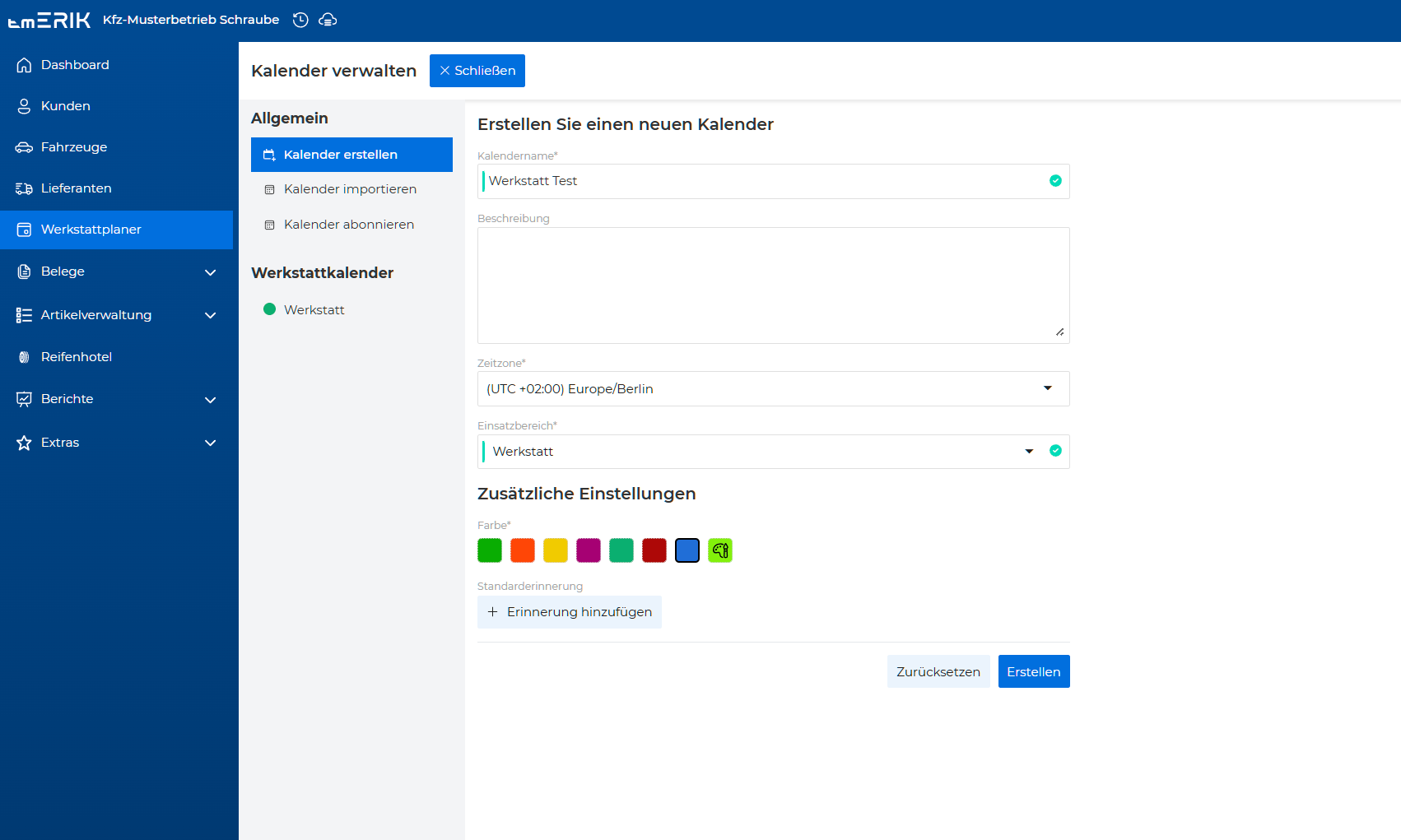Click the Kfz-Musterbetrieb Schraube company name

(191, 20)
